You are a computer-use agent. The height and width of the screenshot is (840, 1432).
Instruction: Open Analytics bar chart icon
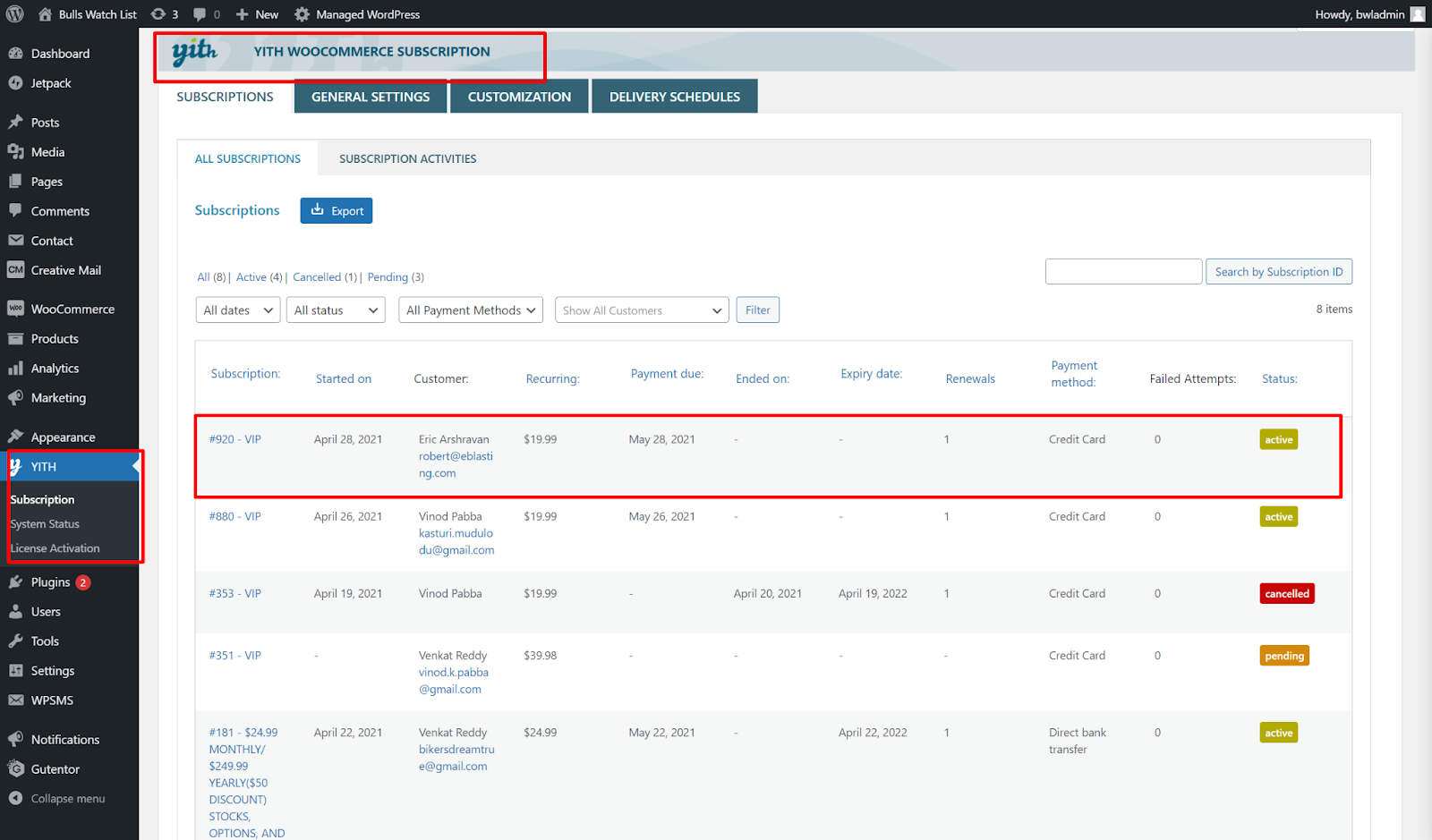coord(15,369)
